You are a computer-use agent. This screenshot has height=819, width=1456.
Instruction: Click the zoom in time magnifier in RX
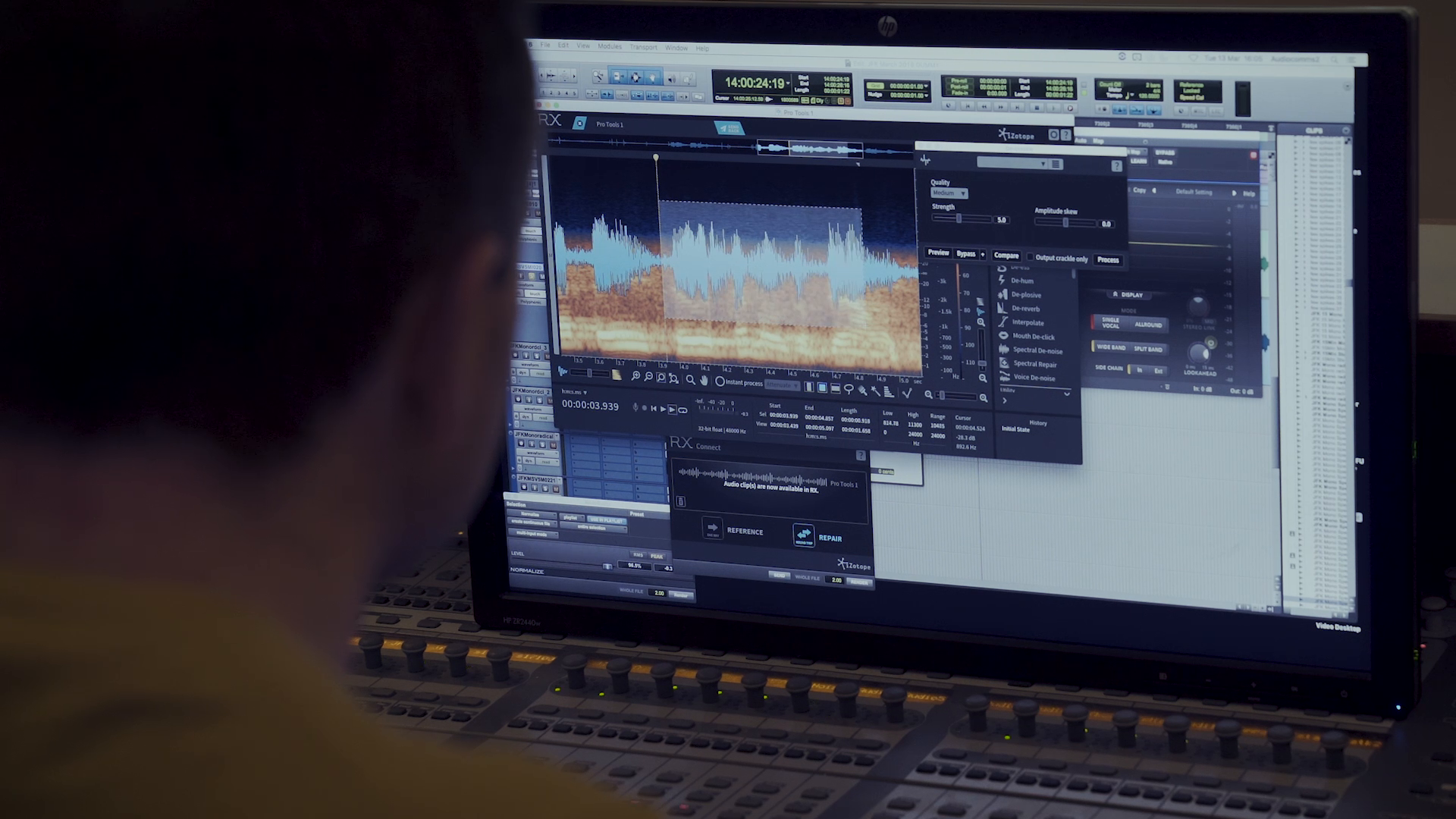coord(635,375)
